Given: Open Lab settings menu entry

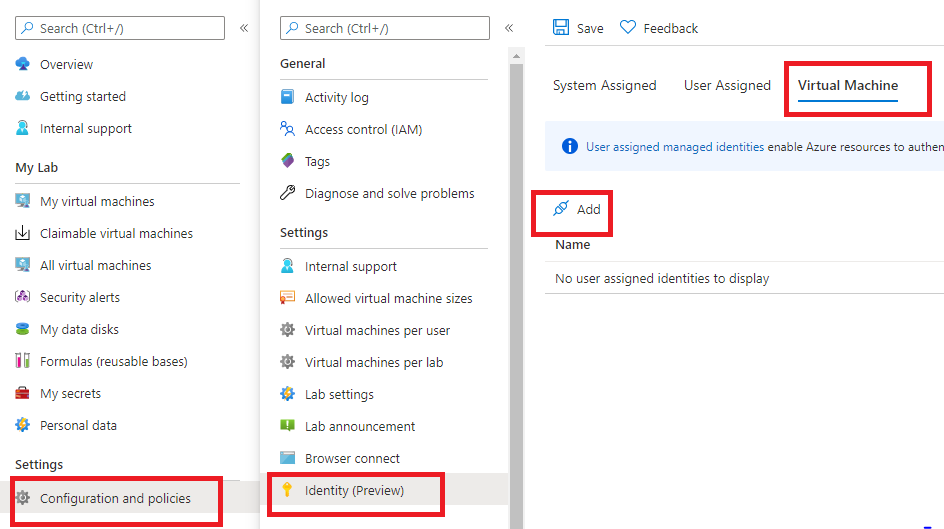Looking at the screenshot, I should [339, 394].
